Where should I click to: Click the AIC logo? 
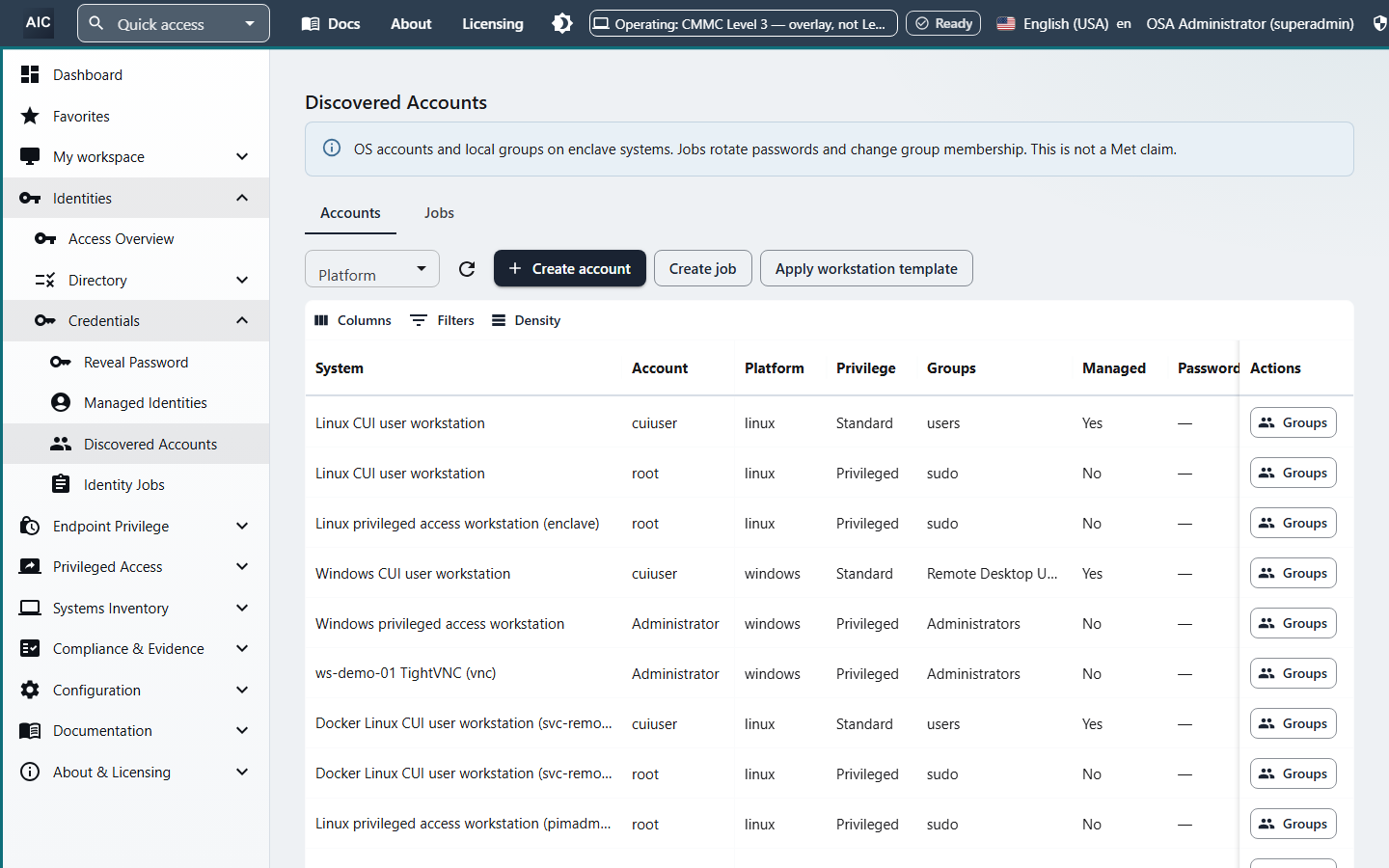[x=39, y=22]
